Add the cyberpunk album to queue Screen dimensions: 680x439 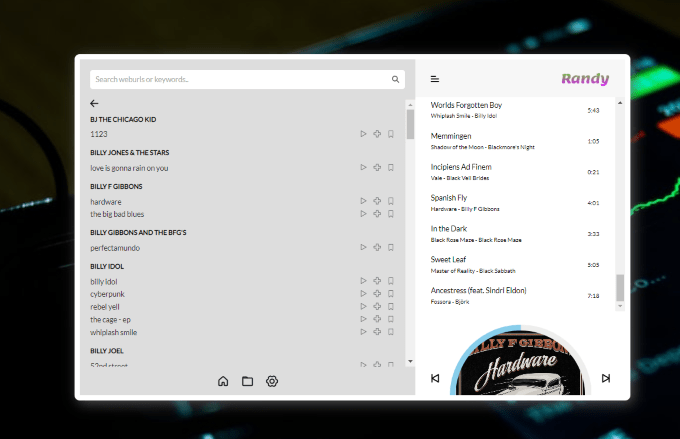(x=377, y=293)
